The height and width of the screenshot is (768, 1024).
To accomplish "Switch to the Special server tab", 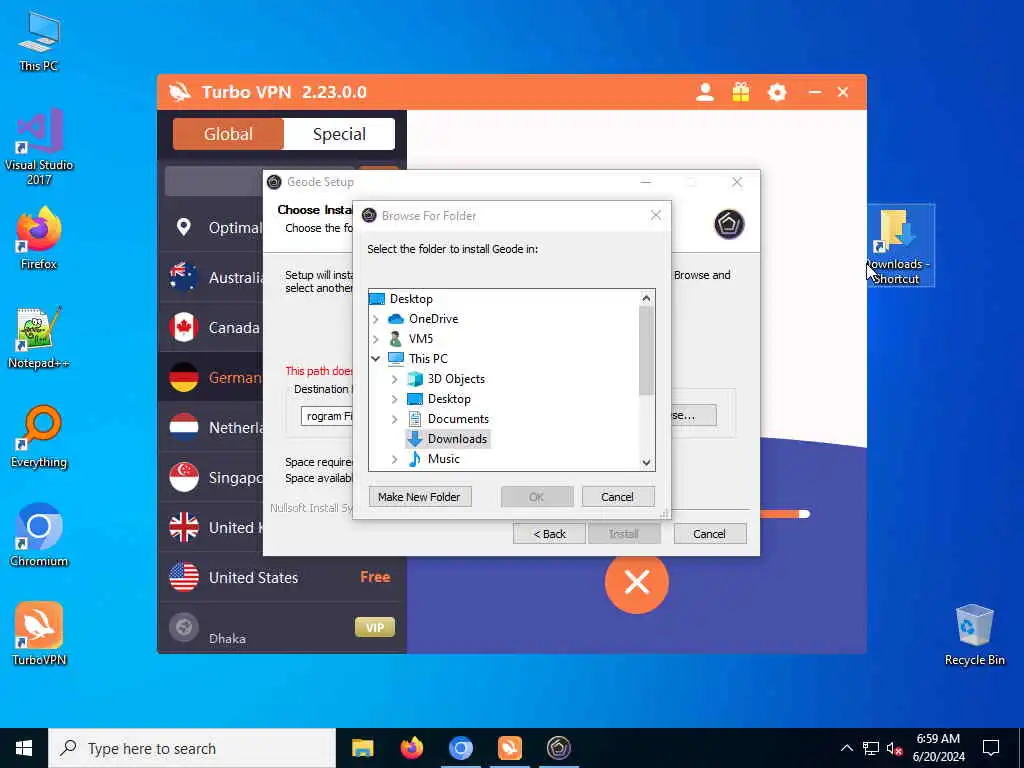I will [339, 134].
